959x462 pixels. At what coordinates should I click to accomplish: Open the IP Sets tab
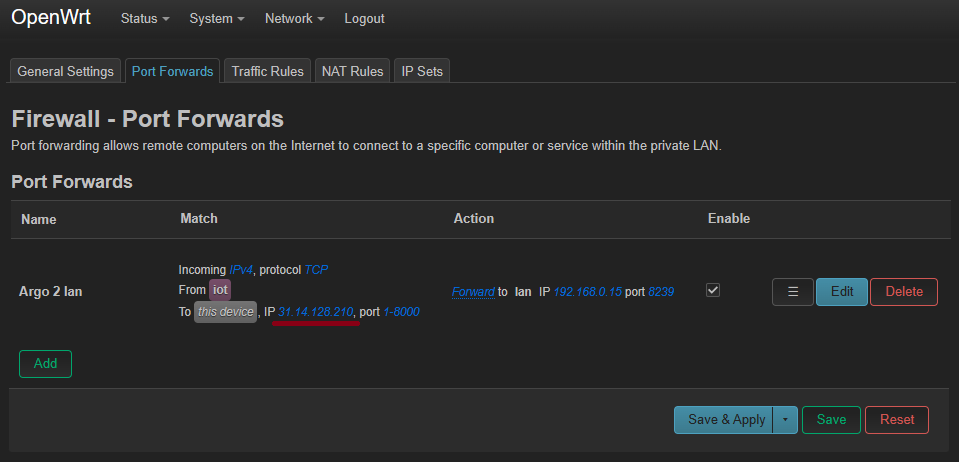point(422,71)
